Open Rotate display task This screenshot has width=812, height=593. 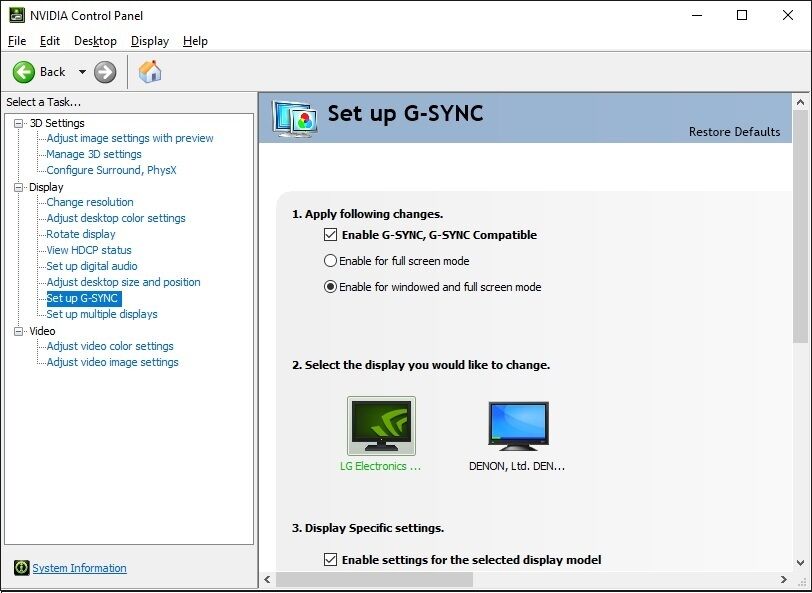(x=81, y=234)
